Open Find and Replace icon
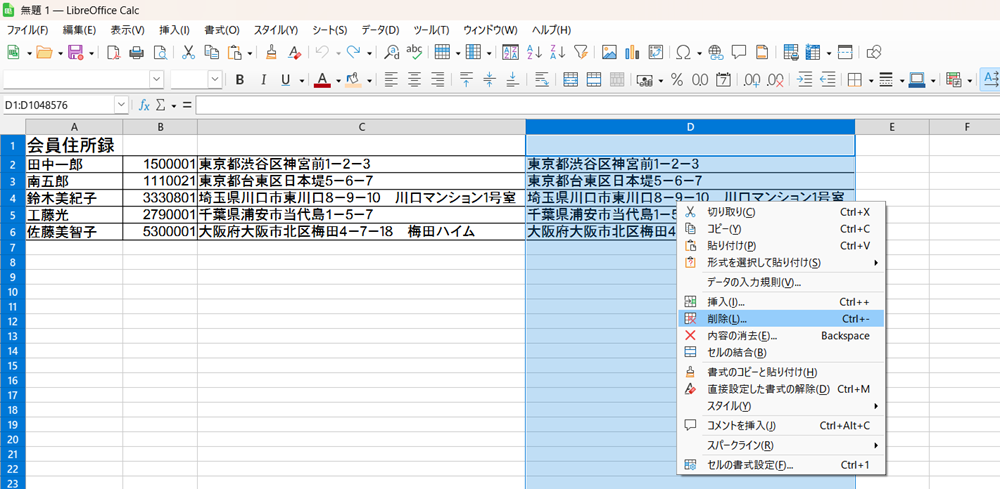 (391, 52)
